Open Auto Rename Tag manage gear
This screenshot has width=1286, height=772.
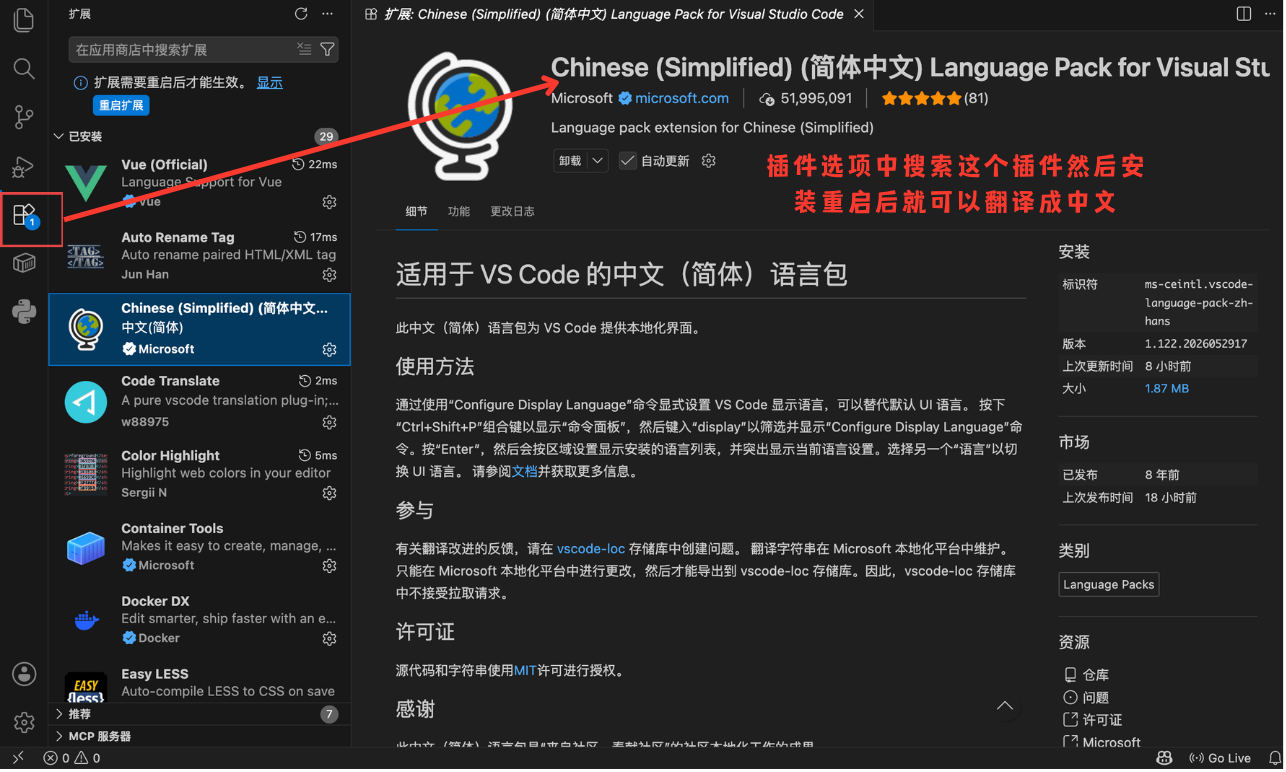(329, 275)
